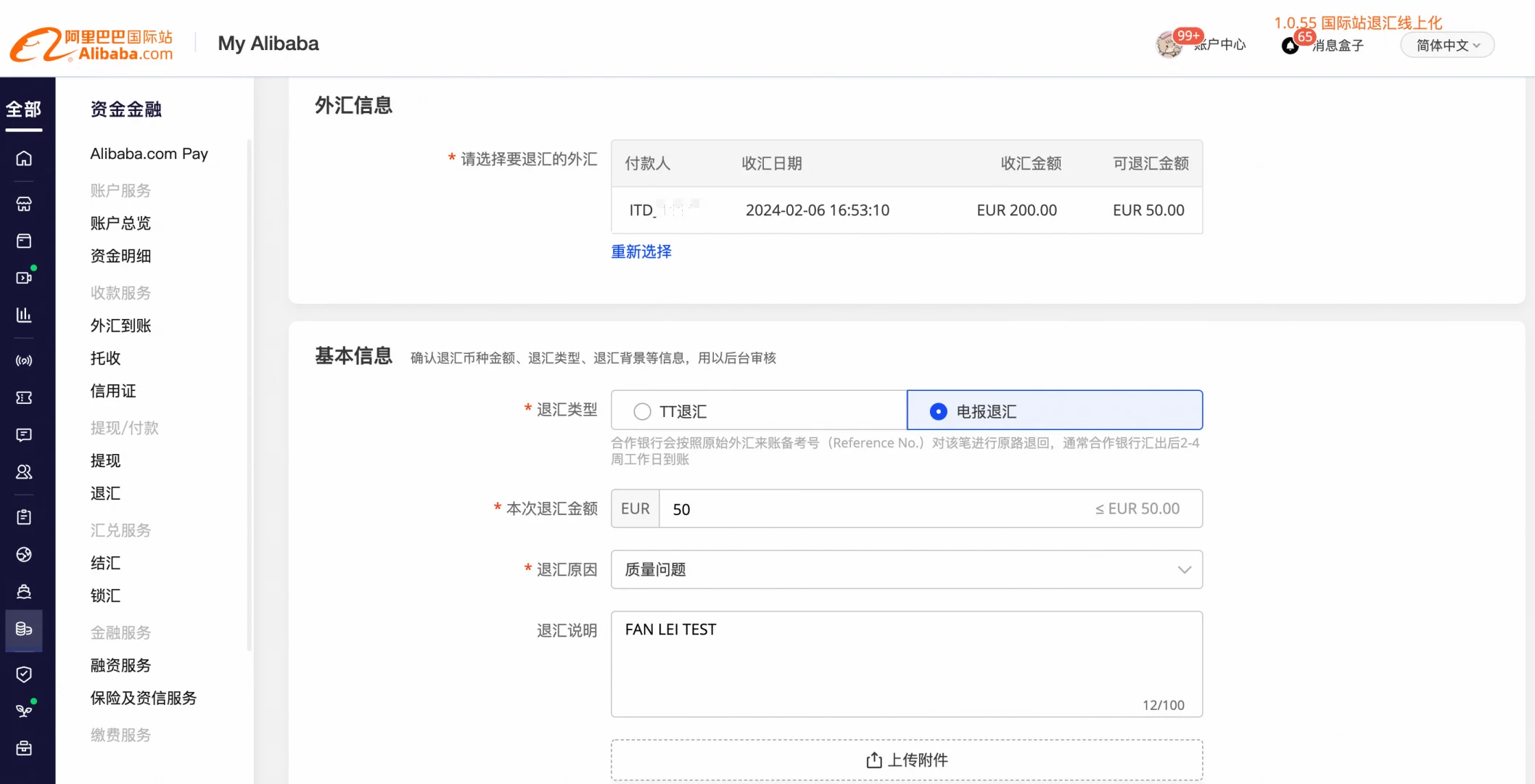The width and height of the screenshot is (1535, 784).
Task: Click the bar chart analytics icon
Action: click(x=24, y=315)
